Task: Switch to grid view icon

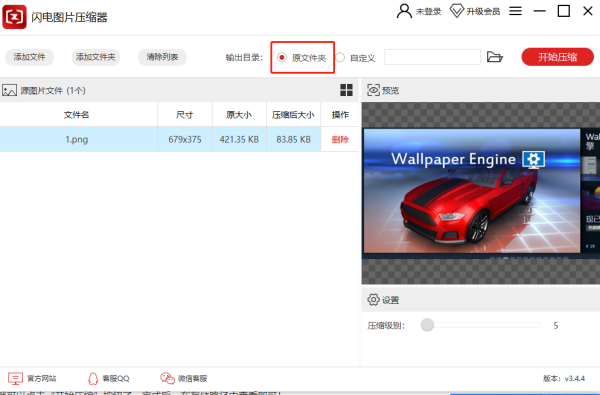Action: click(346, 90)
